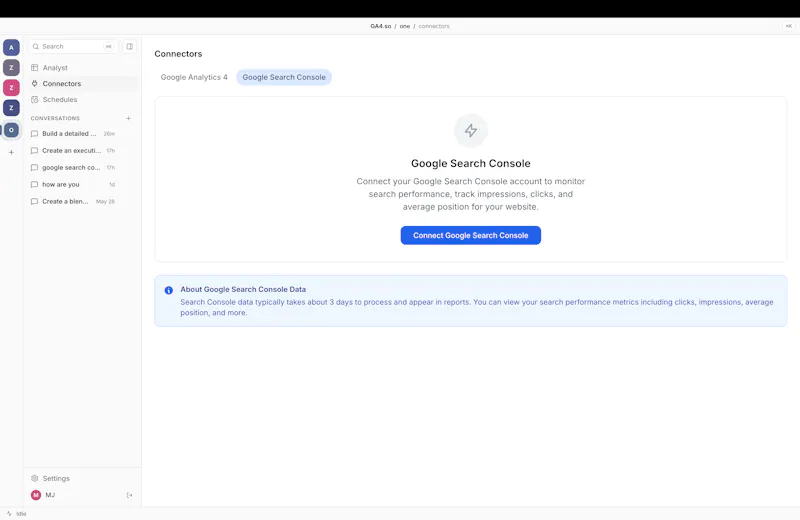Click the search field in sidebar
The width and height of the screenshot is (800, 520).
tap(73, 46)
